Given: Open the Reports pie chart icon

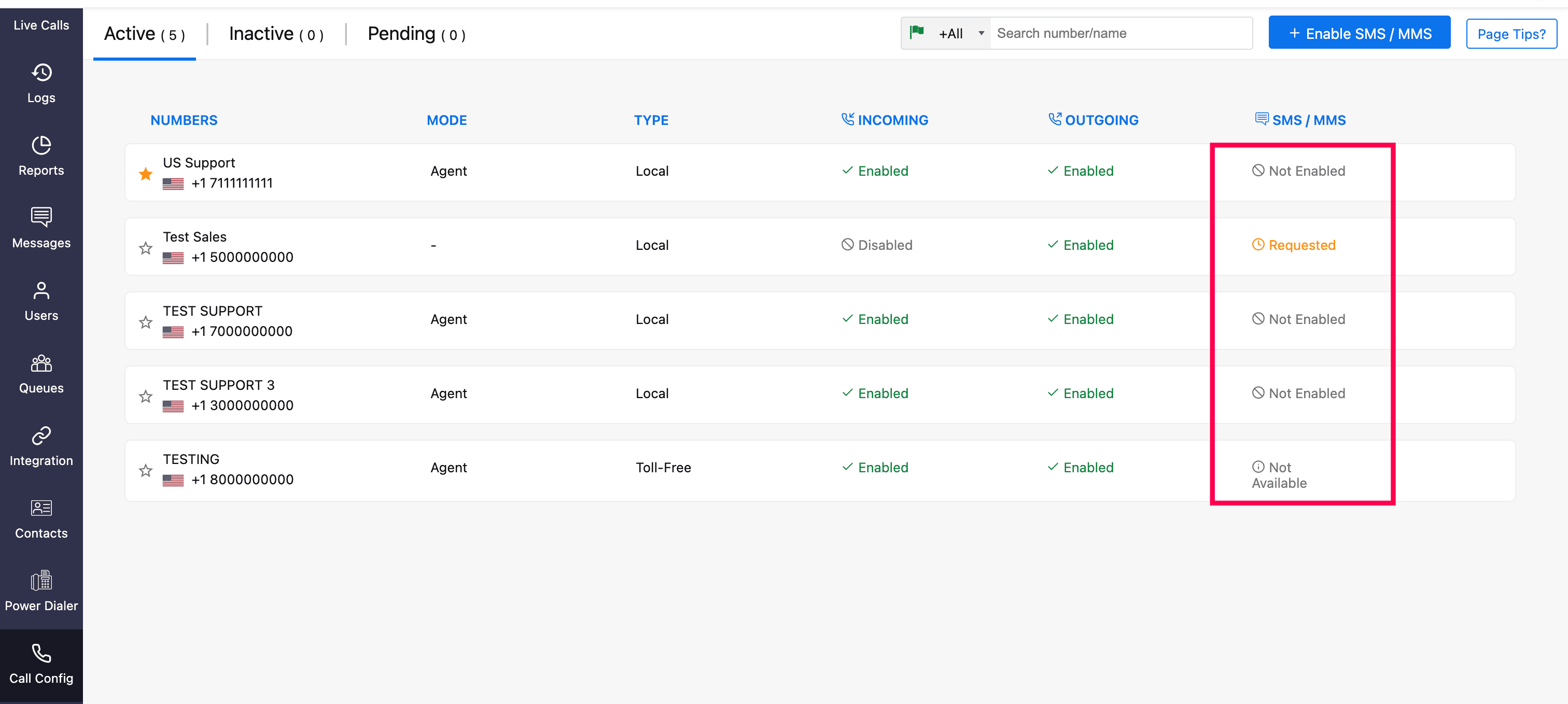Looking at the screenshot, I should pyautogui.click(x=41, y=145).
